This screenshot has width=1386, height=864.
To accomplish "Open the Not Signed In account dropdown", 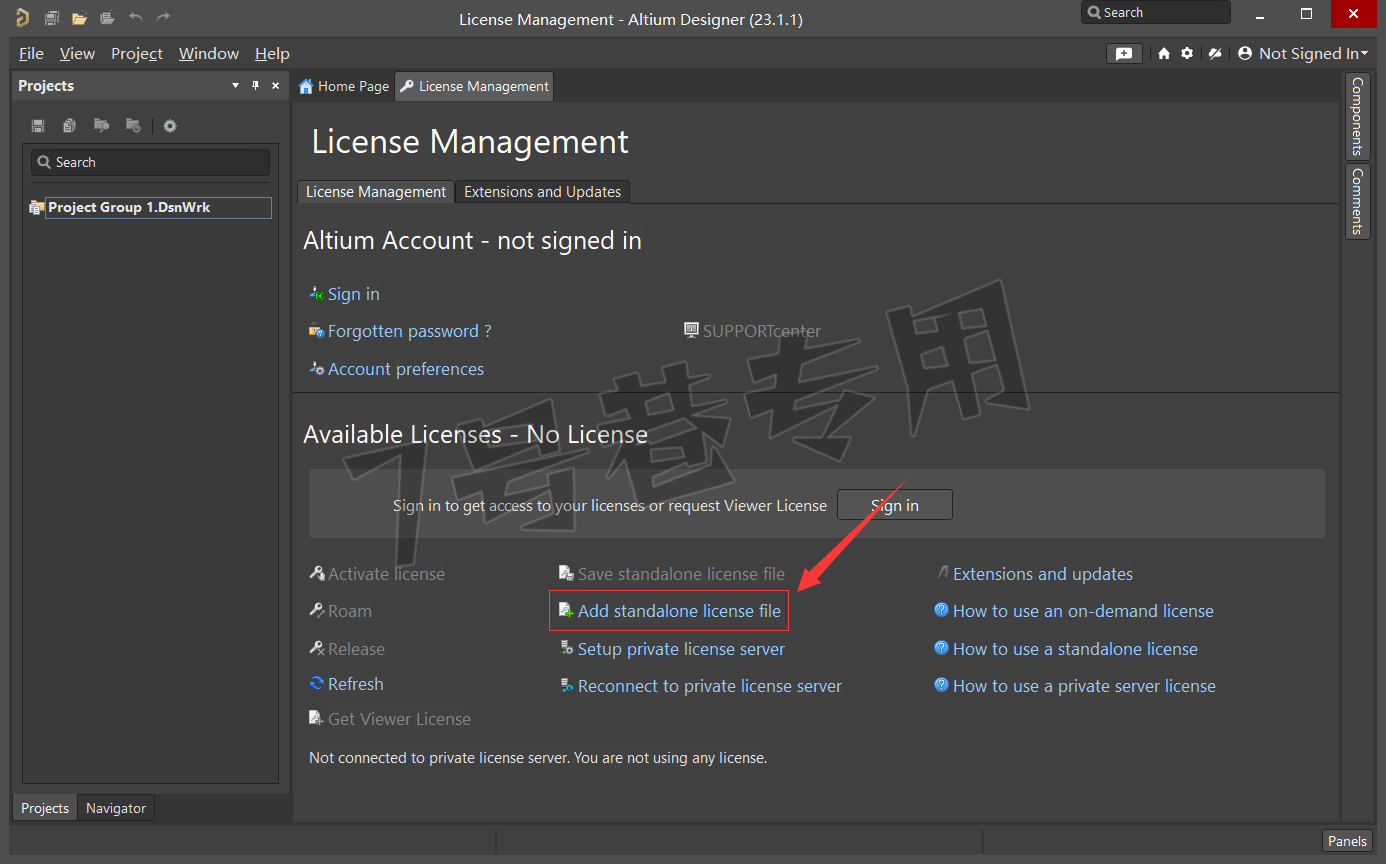I will coord(1302,54).
